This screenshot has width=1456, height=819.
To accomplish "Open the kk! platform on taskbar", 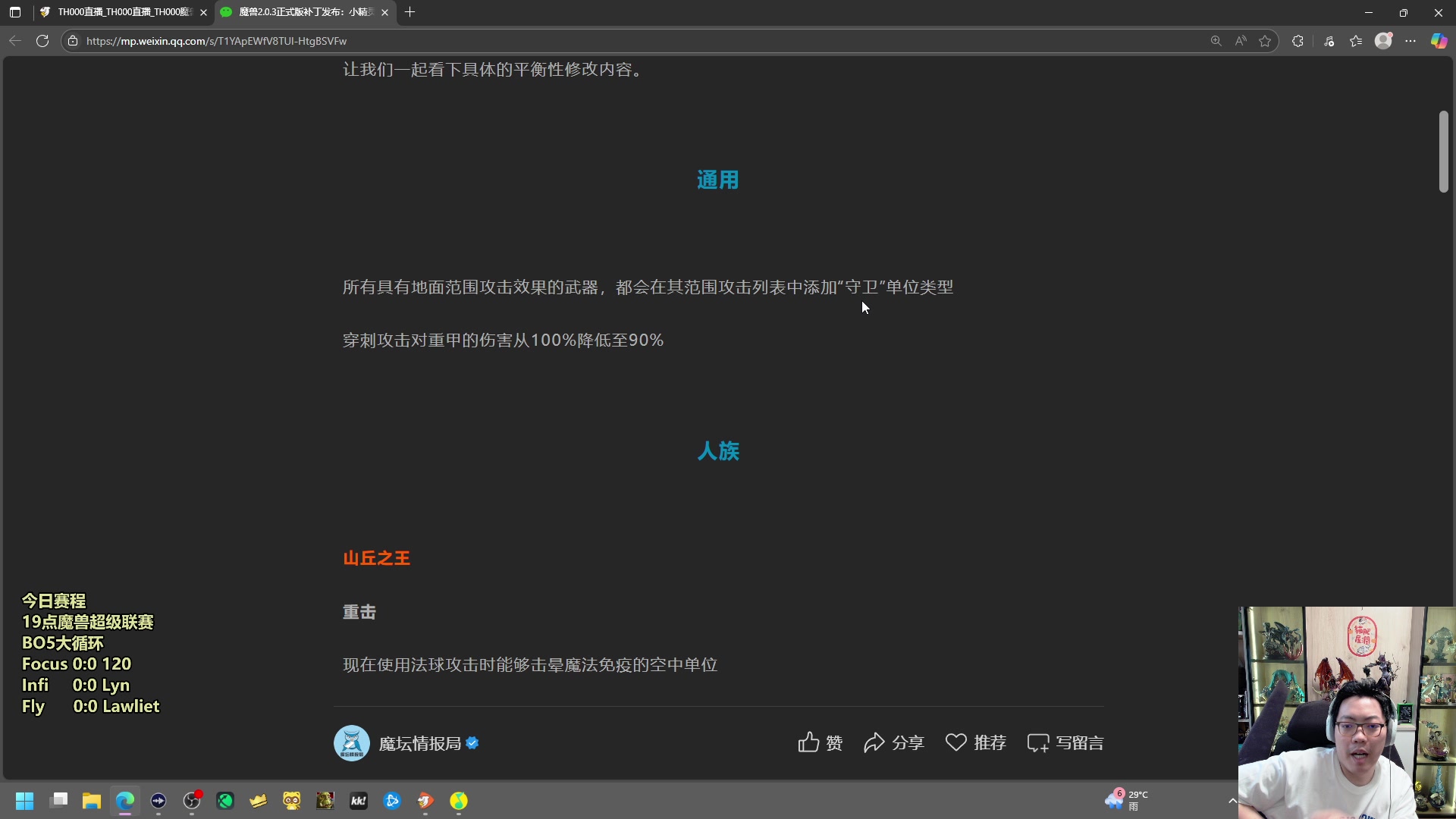I will 359,801.
